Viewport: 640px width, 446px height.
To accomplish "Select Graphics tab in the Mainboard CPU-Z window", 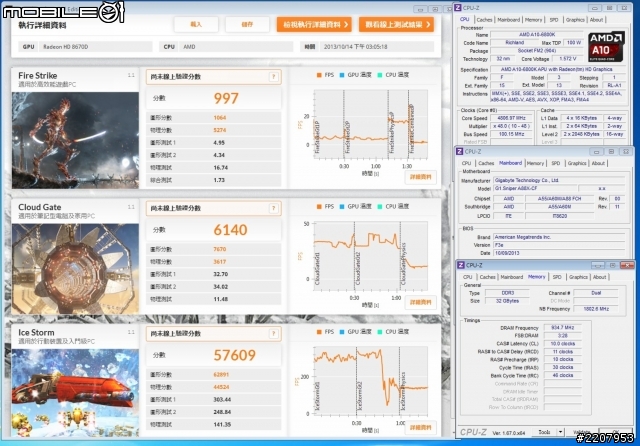I will pyautogui.click(x=577, y=163).
